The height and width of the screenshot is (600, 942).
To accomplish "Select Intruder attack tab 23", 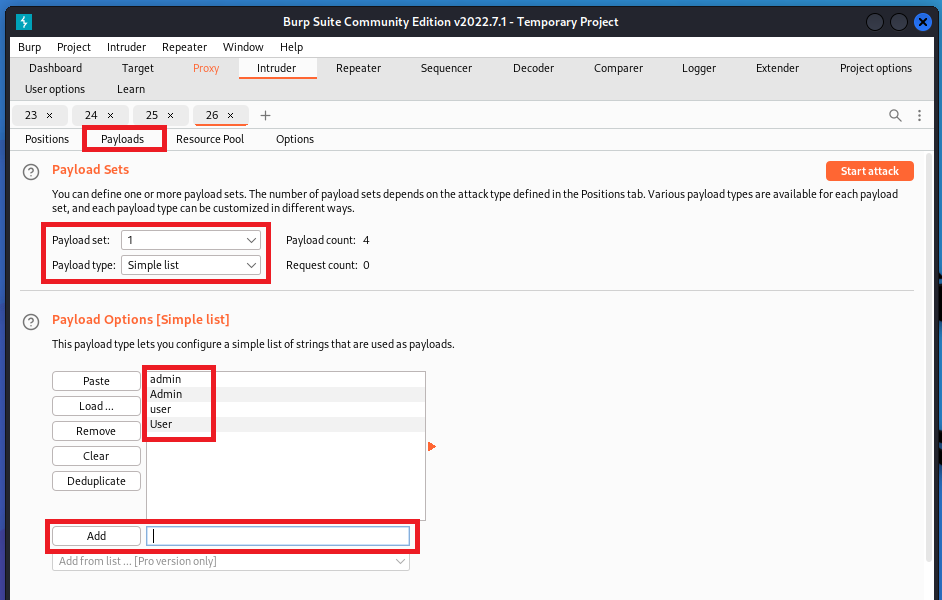I will 31,115.
